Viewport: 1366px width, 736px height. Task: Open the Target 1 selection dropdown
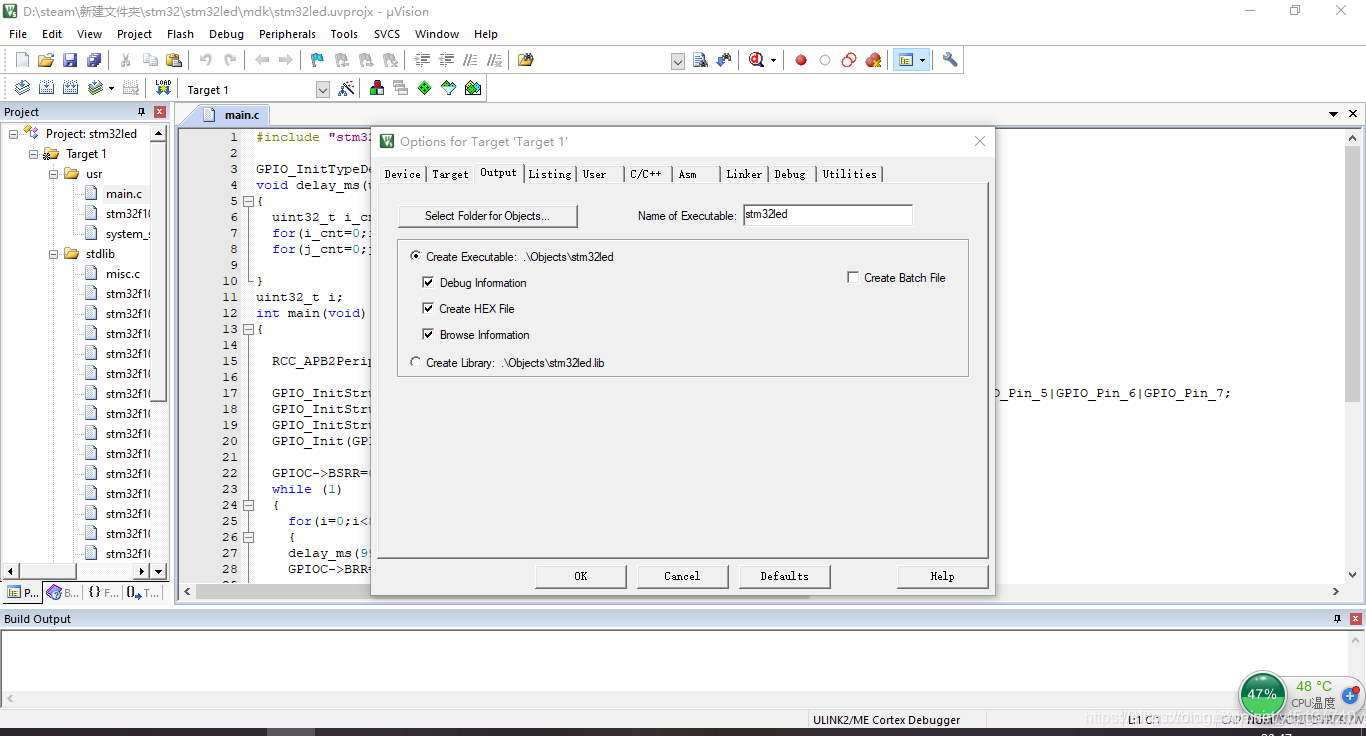click(x=323, y=90)
